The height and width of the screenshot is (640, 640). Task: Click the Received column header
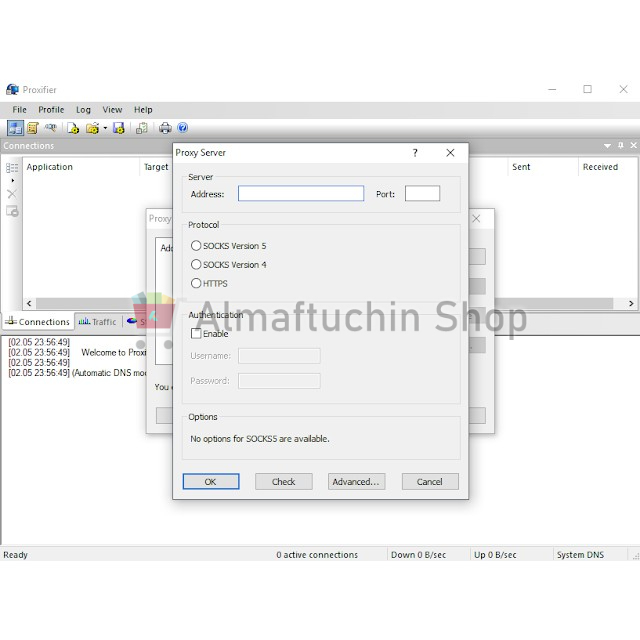[600, 167]
